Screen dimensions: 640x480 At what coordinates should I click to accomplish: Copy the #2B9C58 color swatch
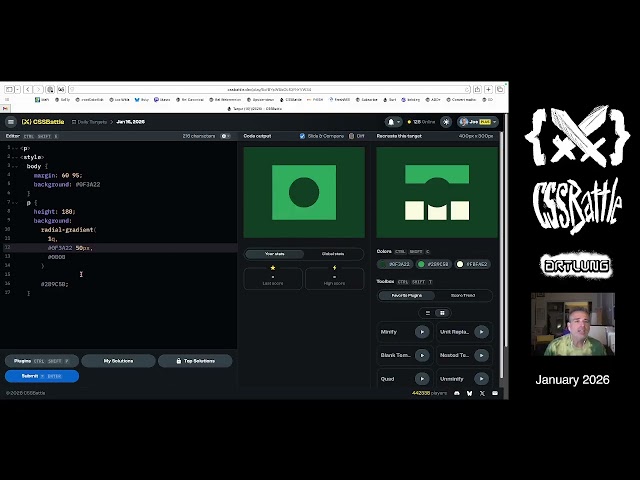click(433, 264)
